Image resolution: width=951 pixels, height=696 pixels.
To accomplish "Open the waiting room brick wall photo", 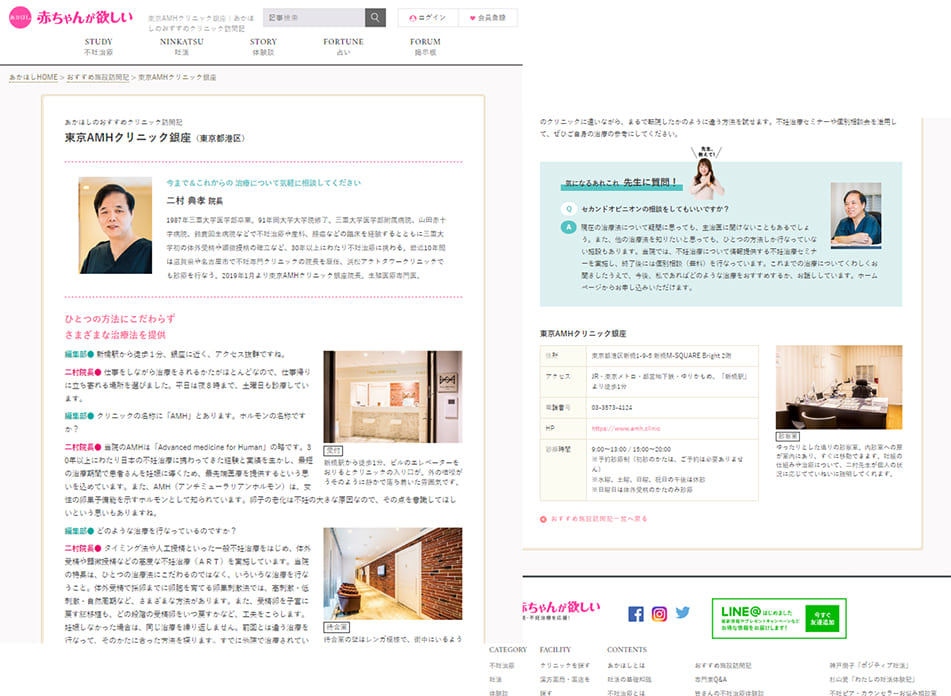I will [x=392, y=574].
